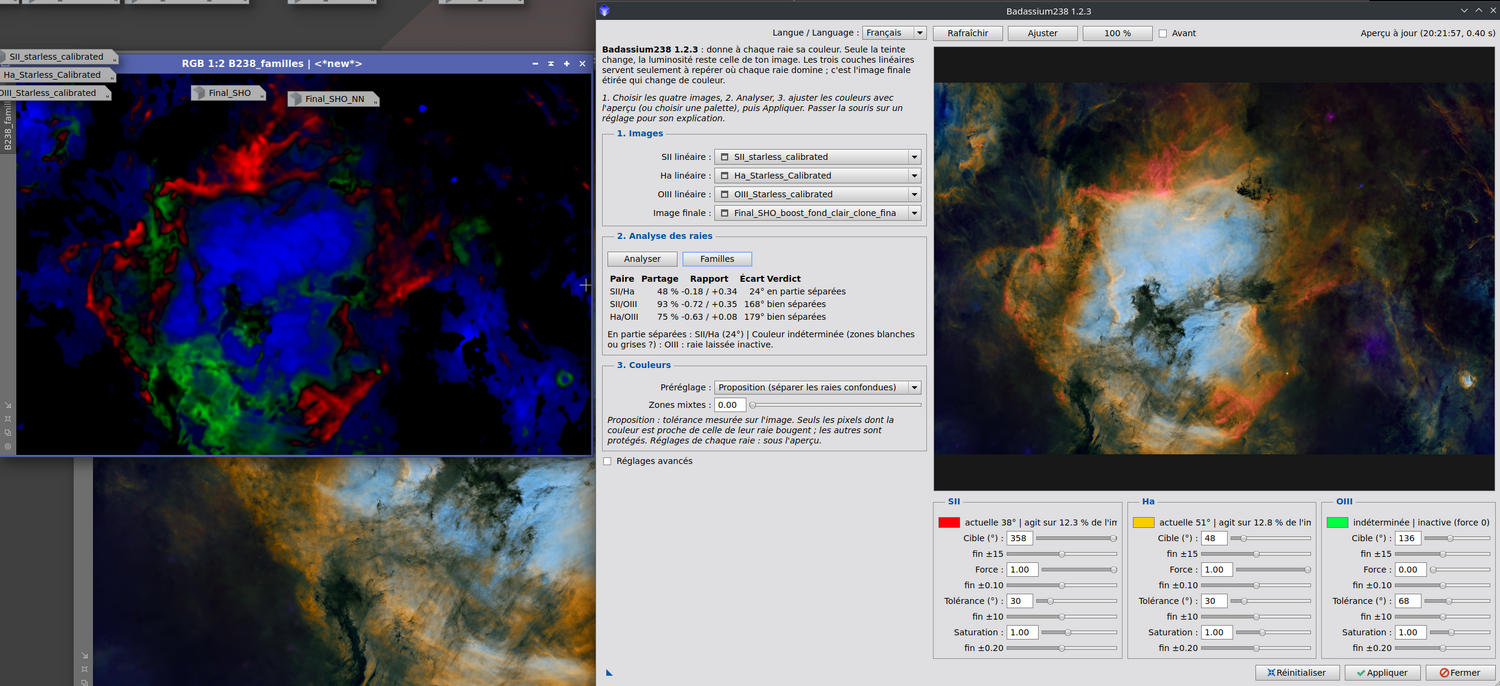Click the Badassium238 nebula preview image
The height and width of the screenshot is (686, 1500).
click(x=1214, y=268)
